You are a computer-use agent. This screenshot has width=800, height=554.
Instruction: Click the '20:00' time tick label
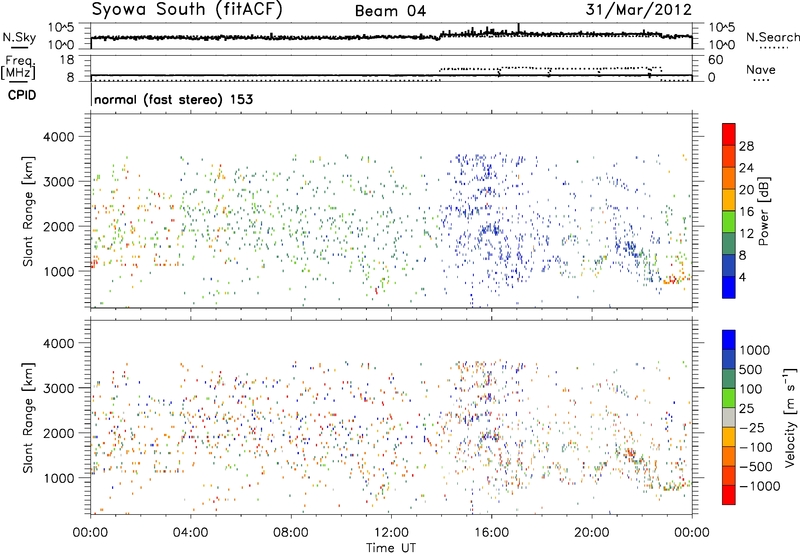pos(591,533)
